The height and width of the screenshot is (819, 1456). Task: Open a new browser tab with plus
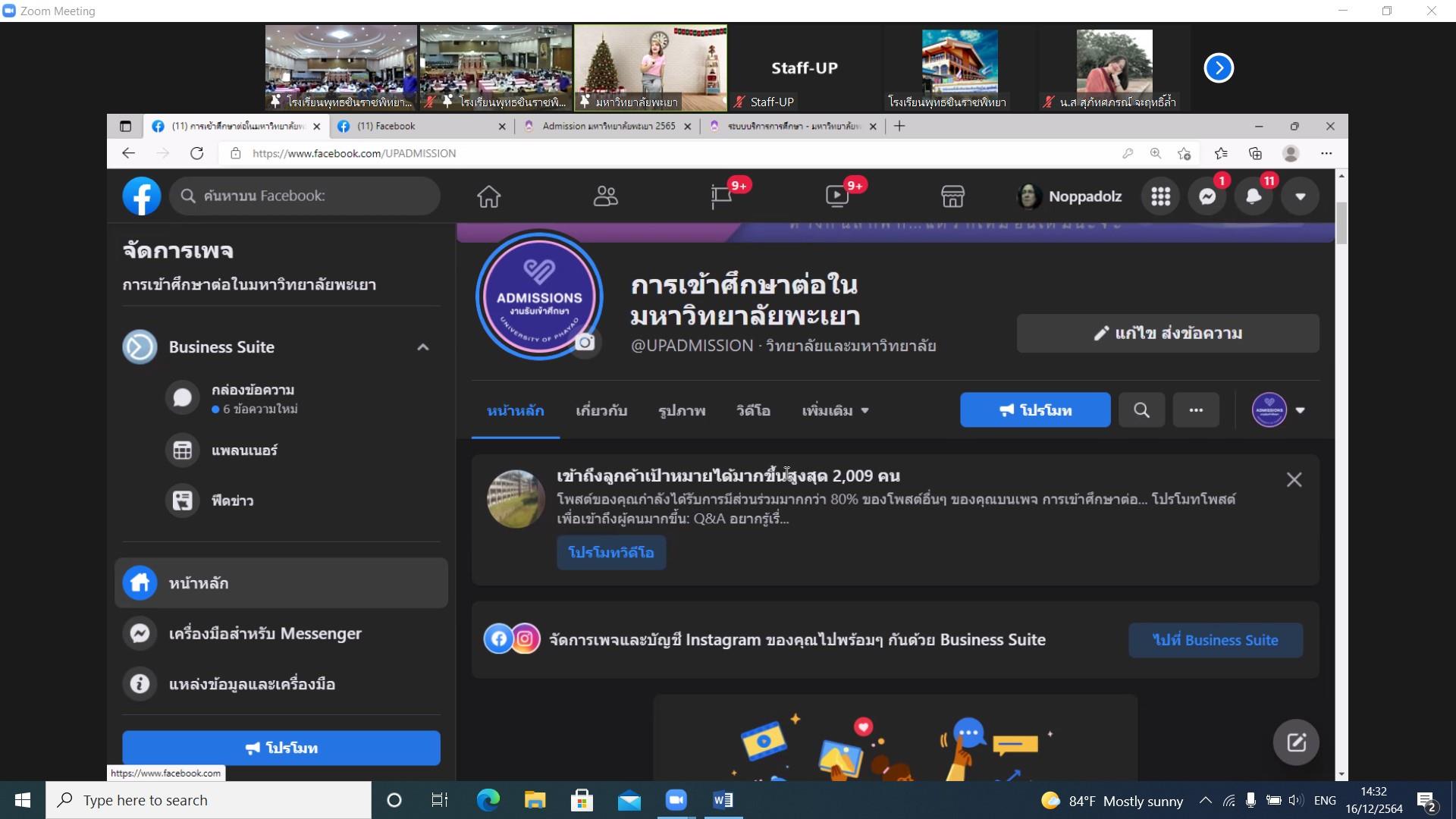click(x=899, y=126)
